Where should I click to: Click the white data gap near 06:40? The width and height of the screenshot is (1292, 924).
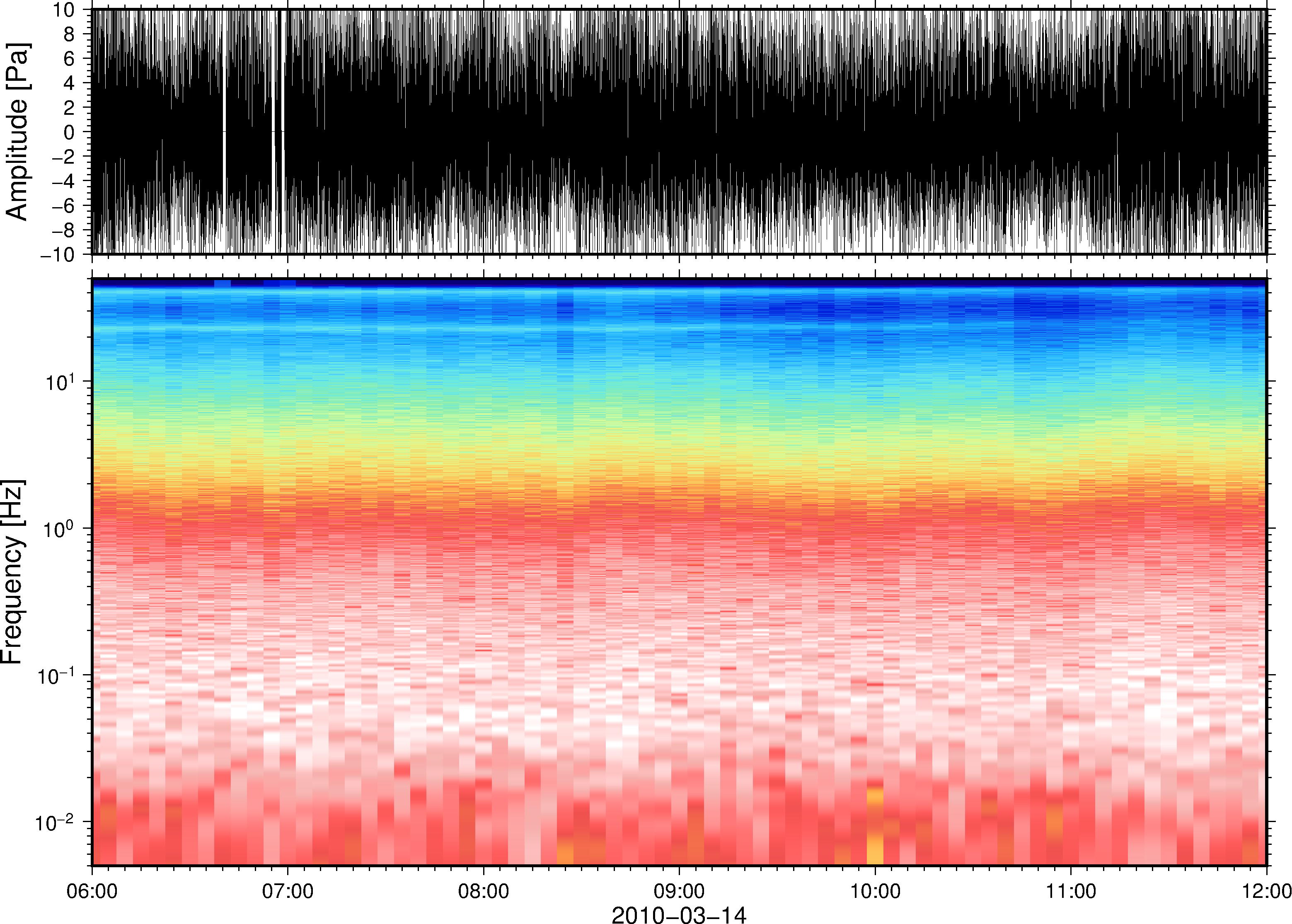pos(225,132)
